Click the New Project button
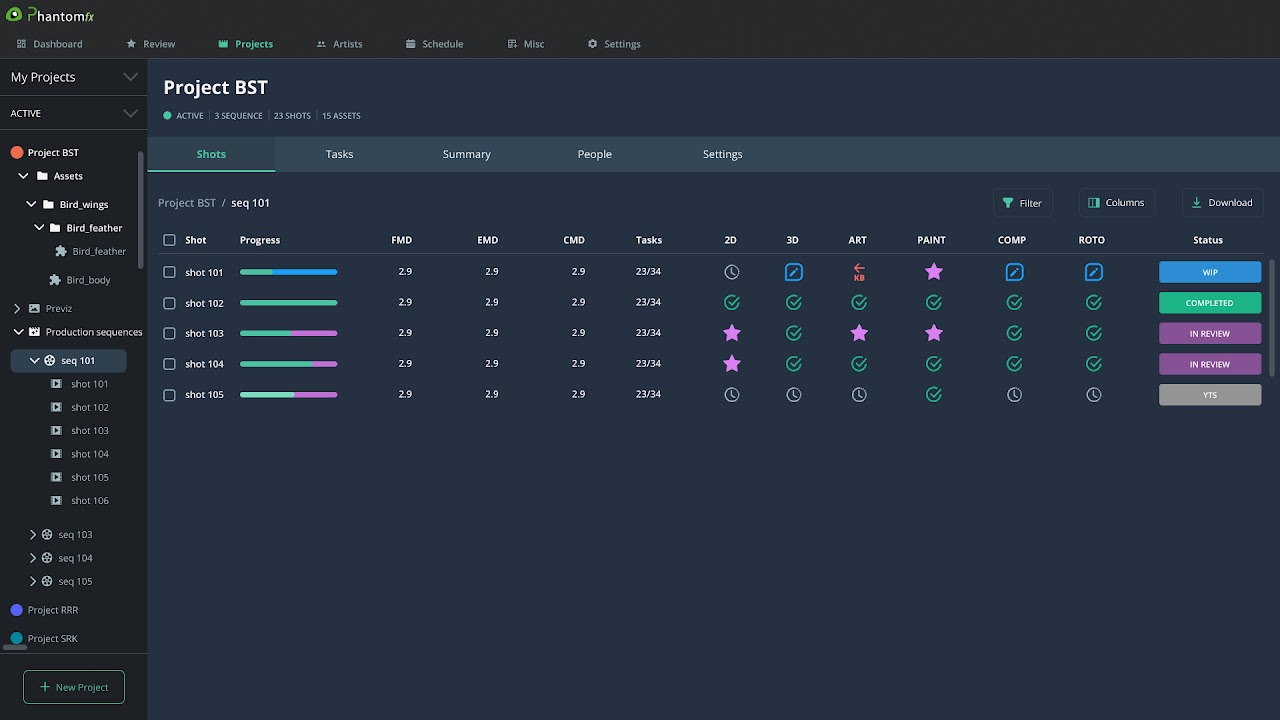The image size is (1280, 720). 74,687
